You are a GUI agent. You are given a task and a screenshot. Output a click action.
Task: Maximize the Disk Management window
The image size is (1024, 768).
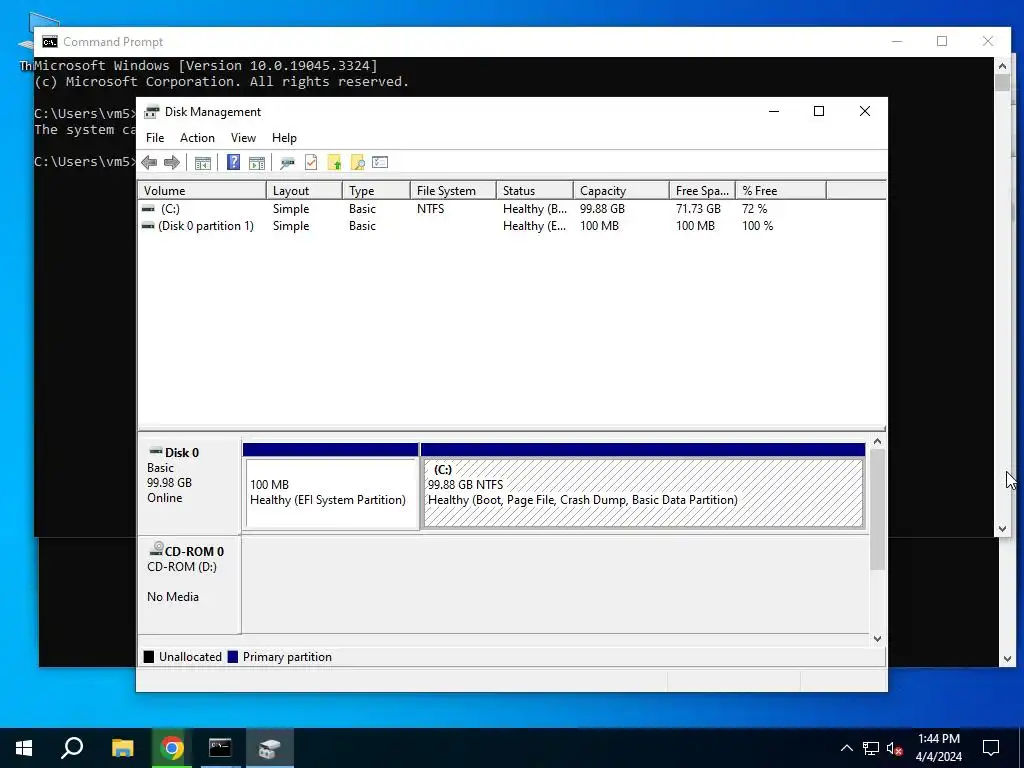coord(819,111)
